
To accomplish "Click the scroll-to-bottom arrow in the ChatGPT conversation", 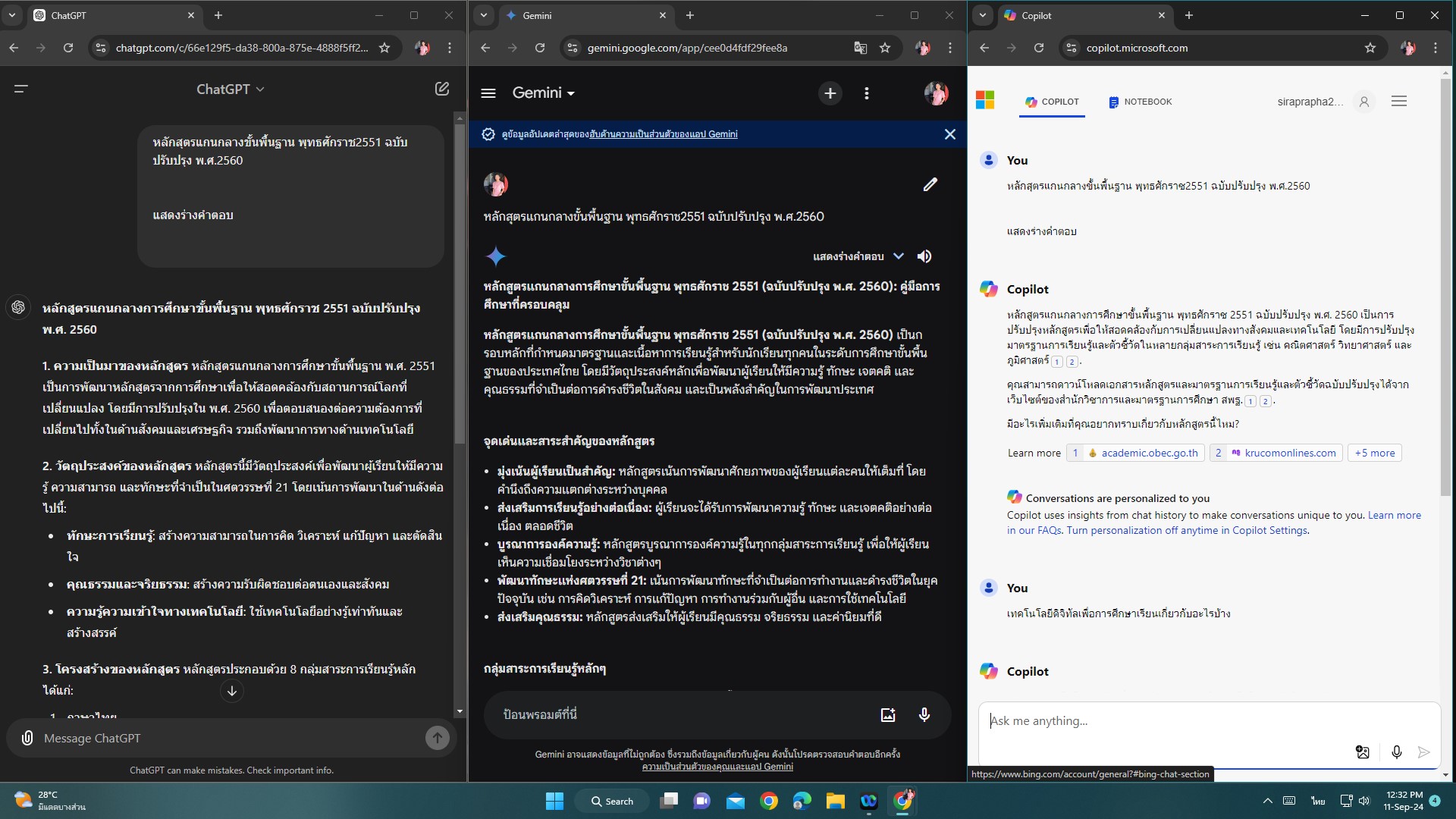I will pyautogui.click(x=232, y=691).
